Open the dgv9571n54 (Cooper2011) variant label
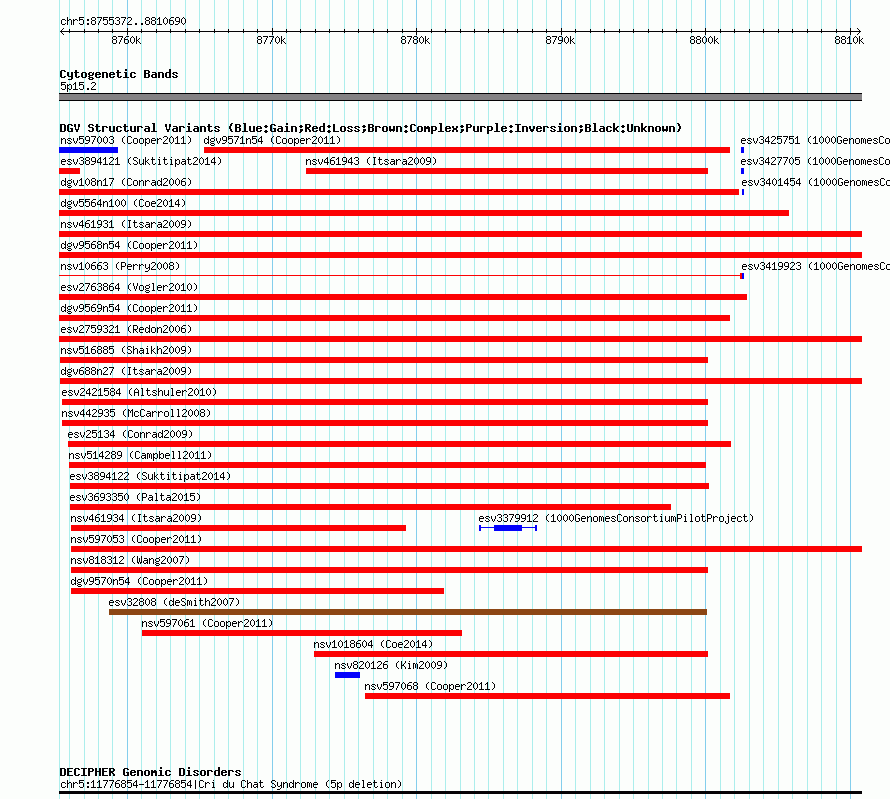890x799 pixels. 272,140
